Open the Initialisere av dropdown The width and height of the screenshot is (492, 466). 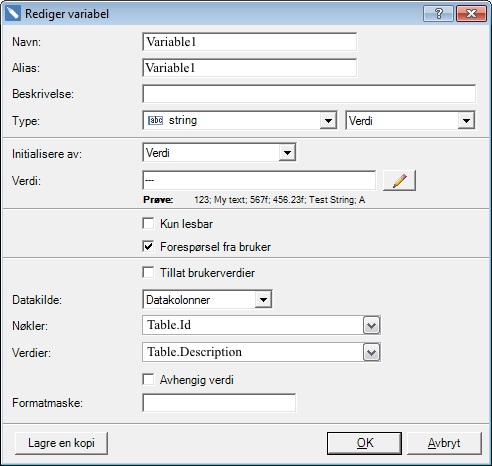tap(287, 153)
